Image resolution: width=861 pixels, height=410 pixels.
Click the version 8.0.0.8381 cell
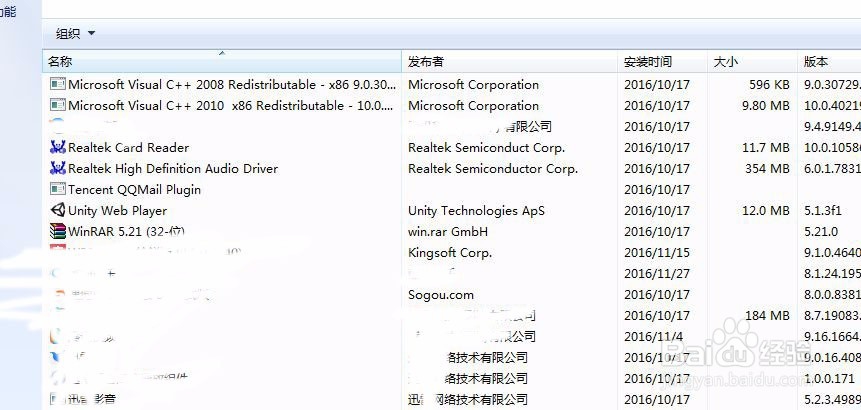point(832,295)
